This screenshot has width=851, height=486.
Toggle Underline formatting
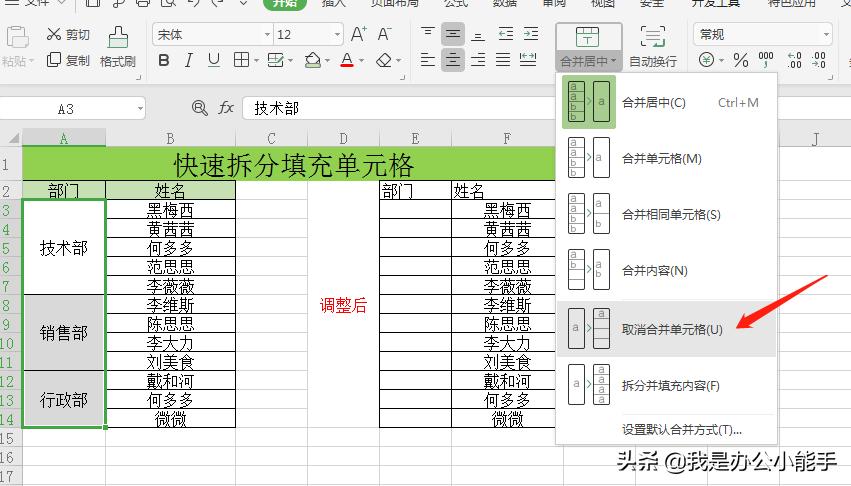point(214,60)
